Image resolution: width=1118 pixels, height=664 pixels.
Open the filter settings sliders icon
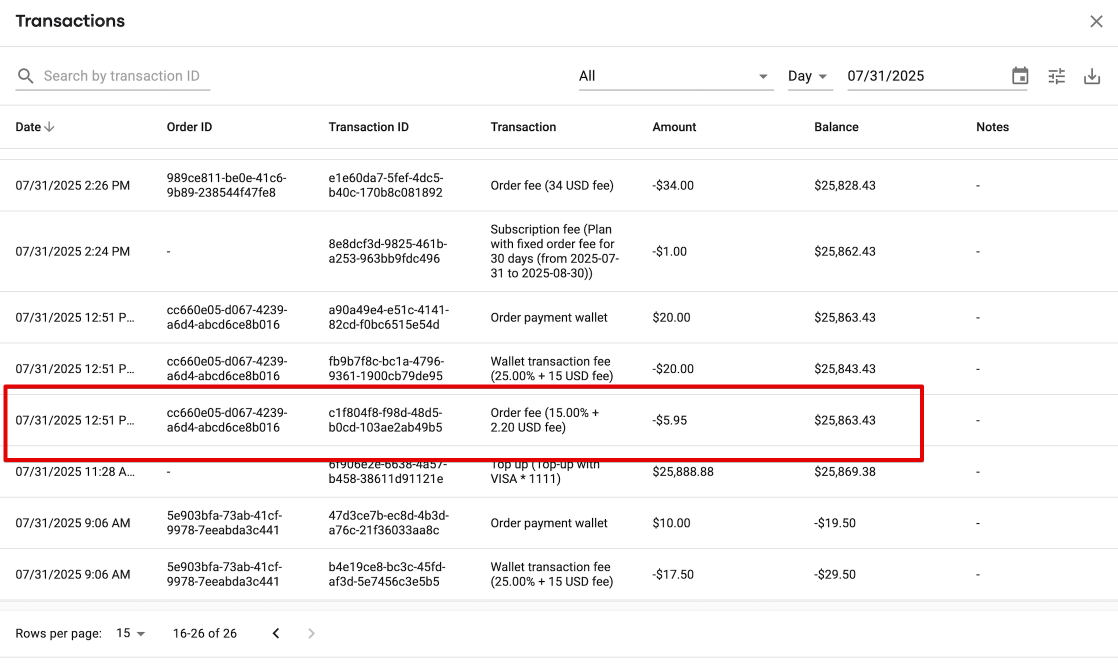(1057, 76)
